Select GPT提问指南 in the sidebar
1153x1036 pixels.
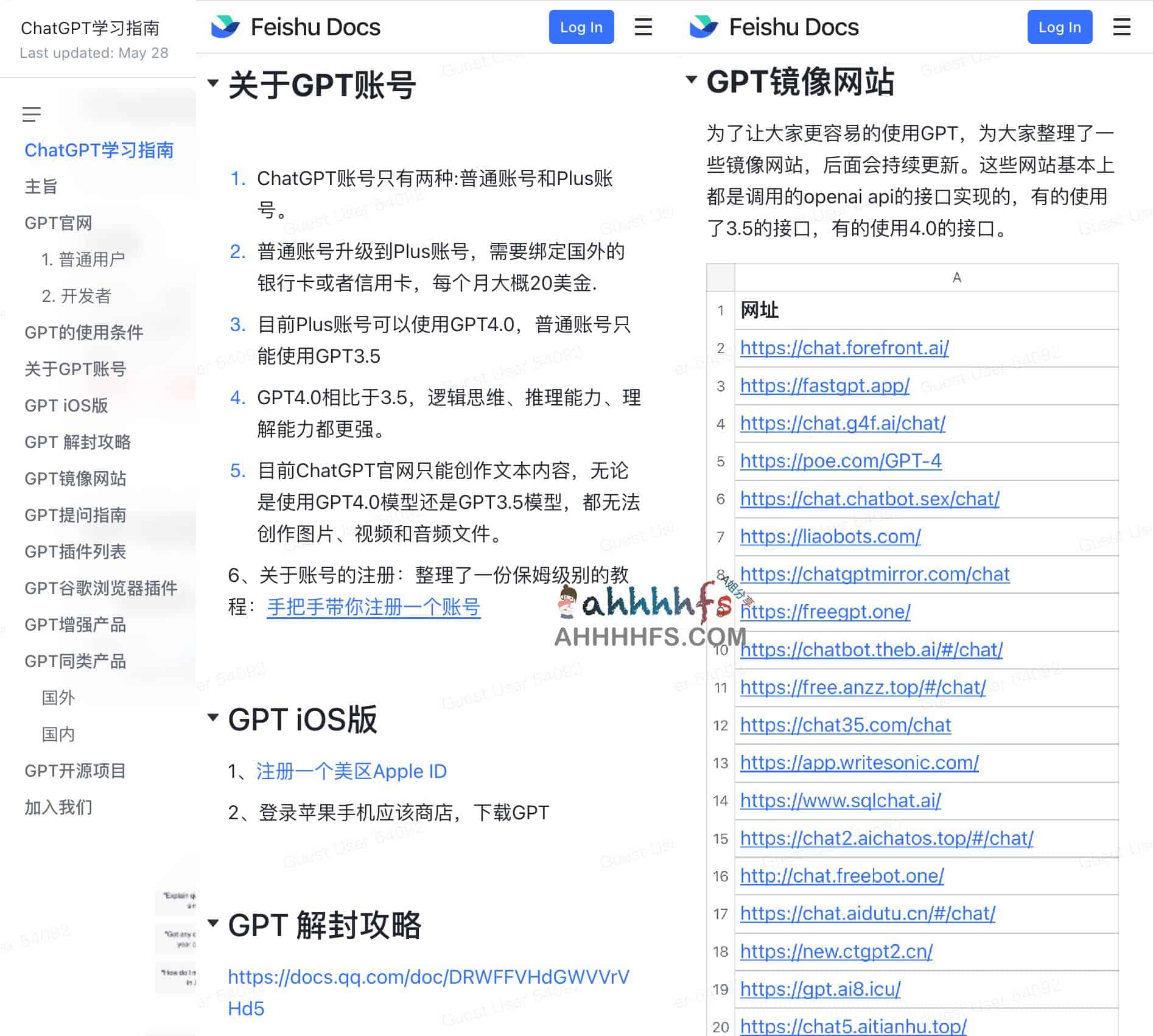(75, 516)
